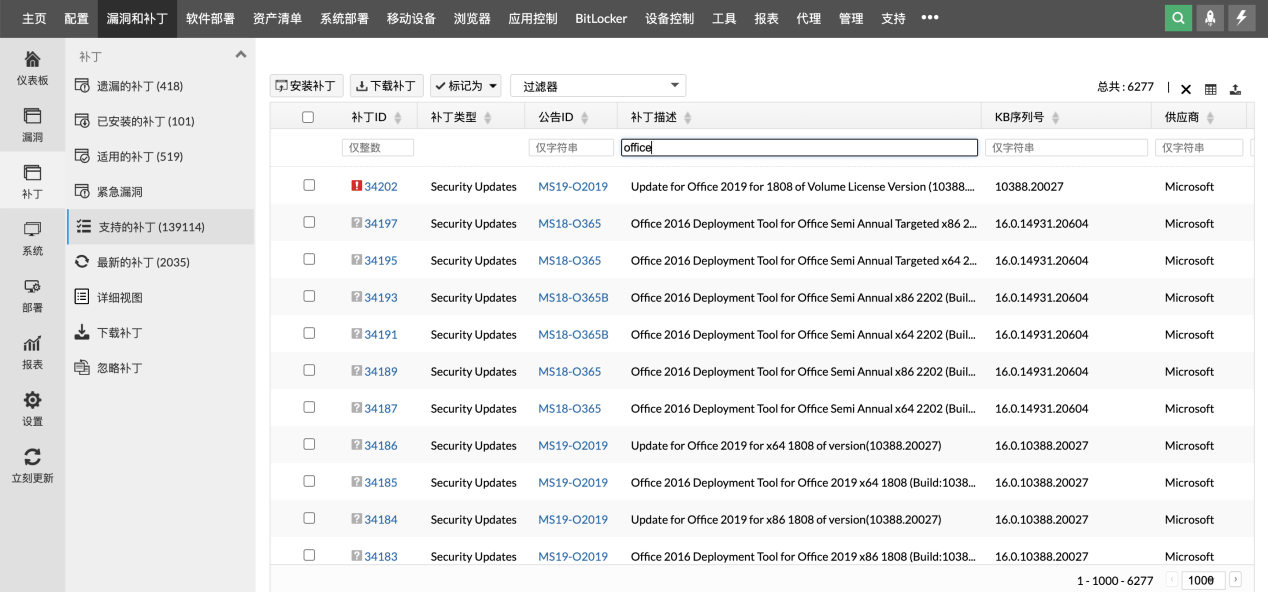
Task: Click the rocket icon in the top bar
Action: [1209, 18]
